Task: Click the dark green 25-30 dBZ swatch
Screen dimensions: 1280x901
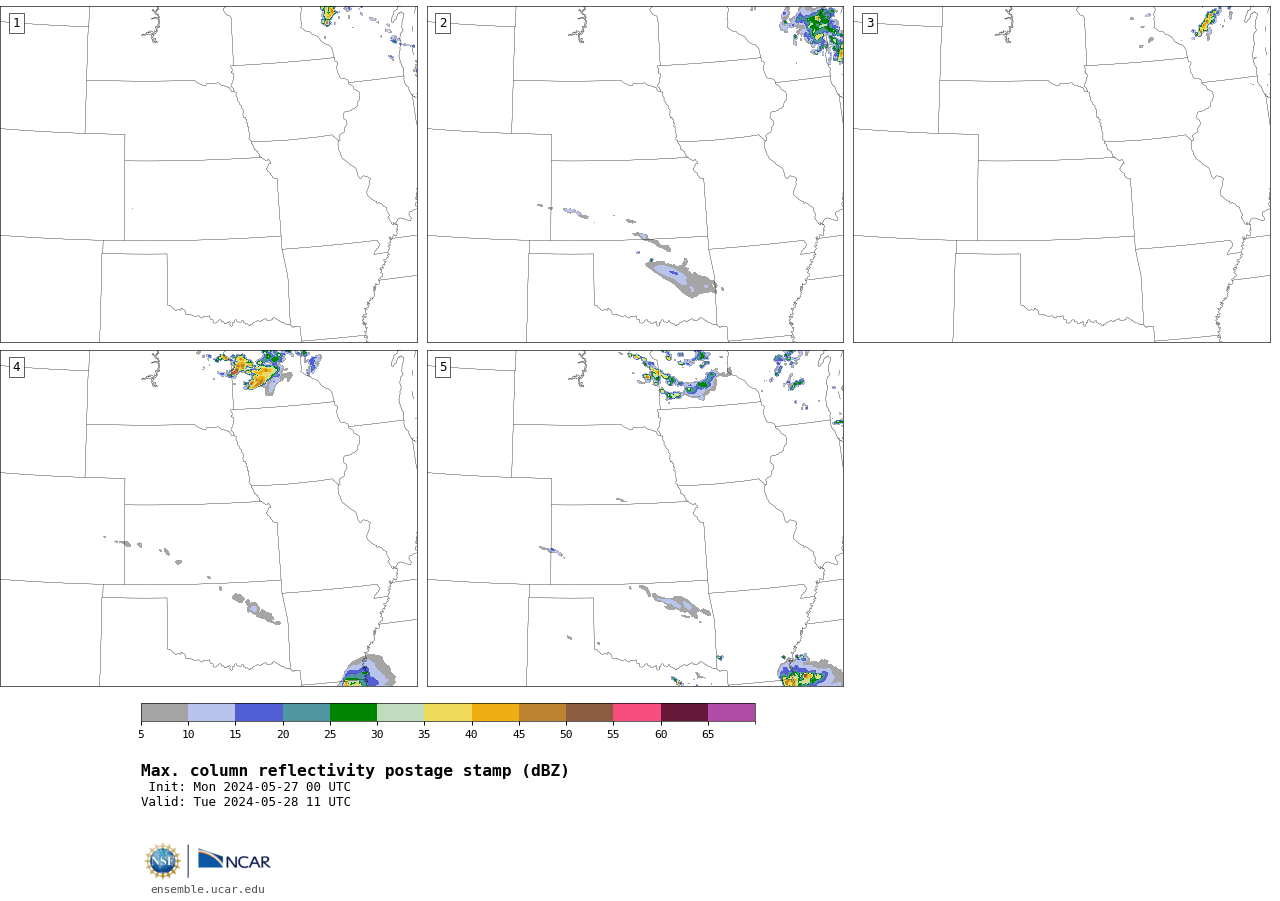Action: [x=353, y=713]
